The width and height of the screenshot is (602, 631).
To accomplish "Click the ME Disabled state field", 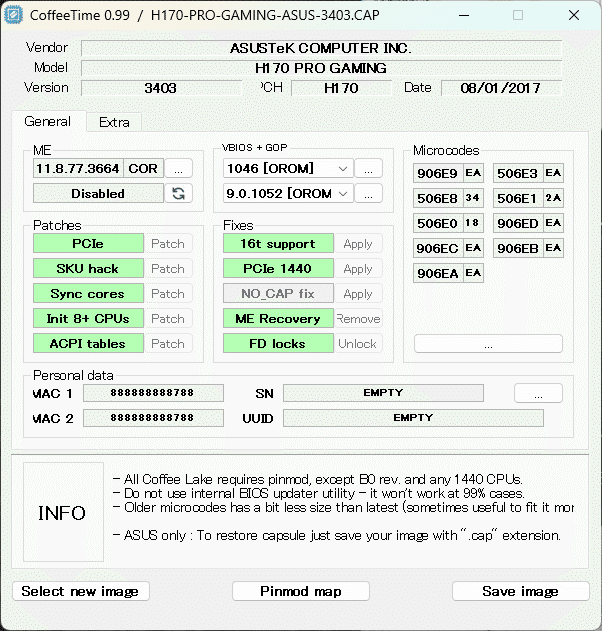I will click(x=98, y=194).
